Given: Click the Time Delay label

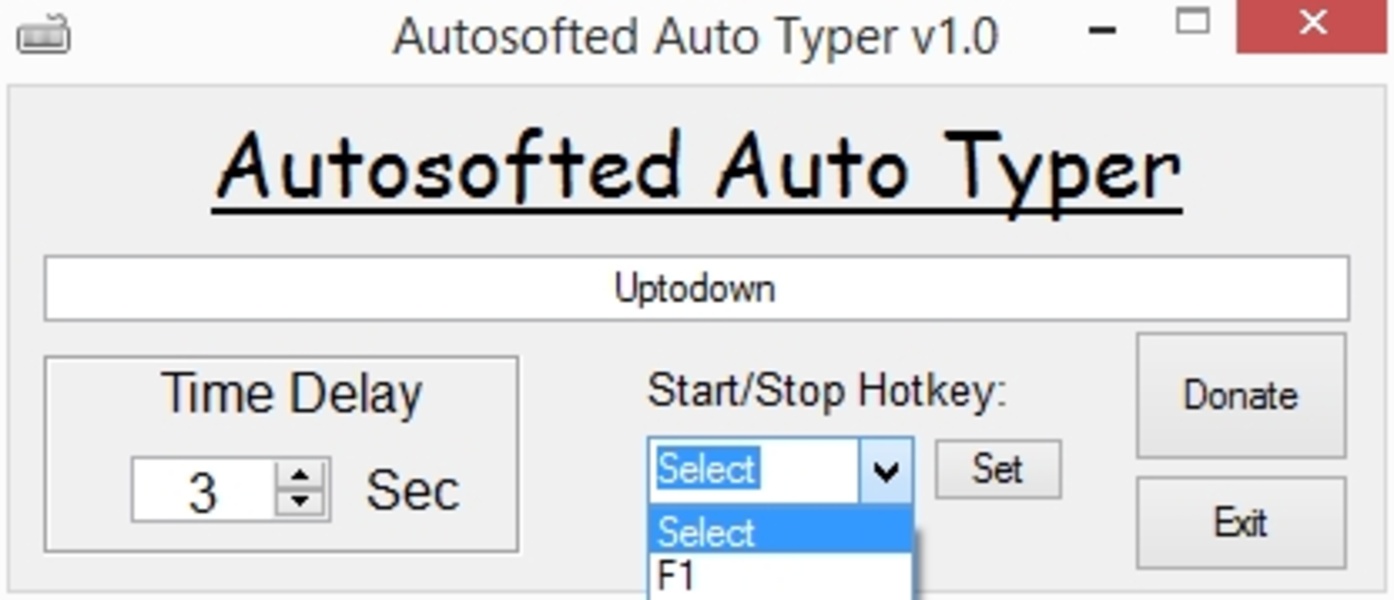Looking at the screenshot, I should (x=292, y=393).
